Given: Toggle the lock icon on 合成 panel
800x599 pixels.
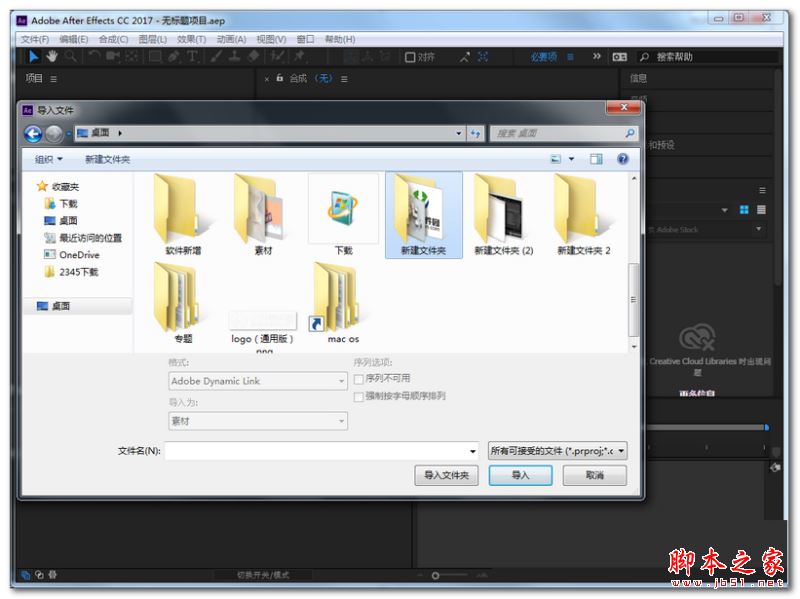Looking at the screenshot, I should pyautogui.click(x=280, y=78).
